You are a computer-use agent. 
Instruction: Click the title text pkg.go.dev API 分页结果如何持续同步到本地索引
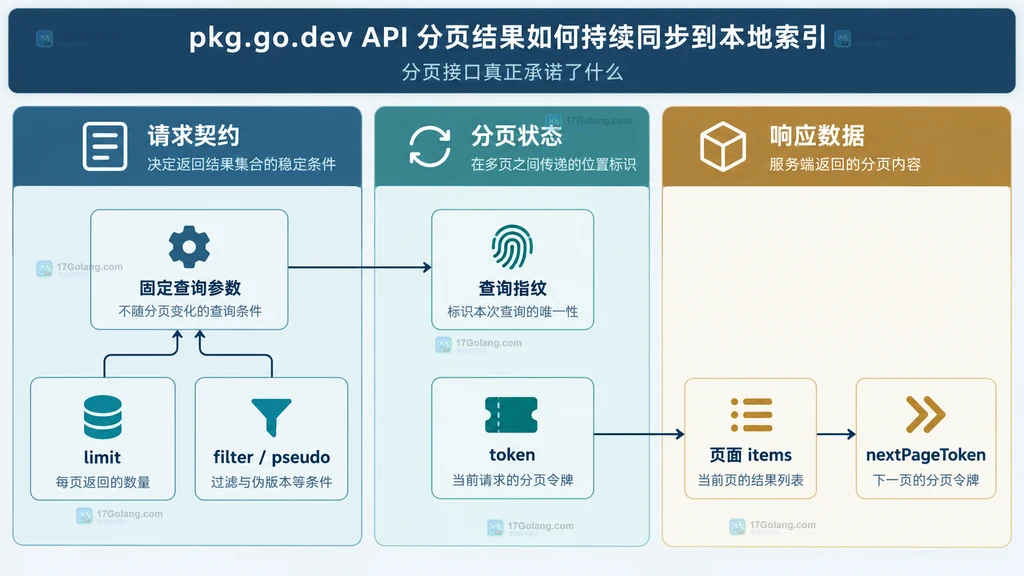click(508, 38)
